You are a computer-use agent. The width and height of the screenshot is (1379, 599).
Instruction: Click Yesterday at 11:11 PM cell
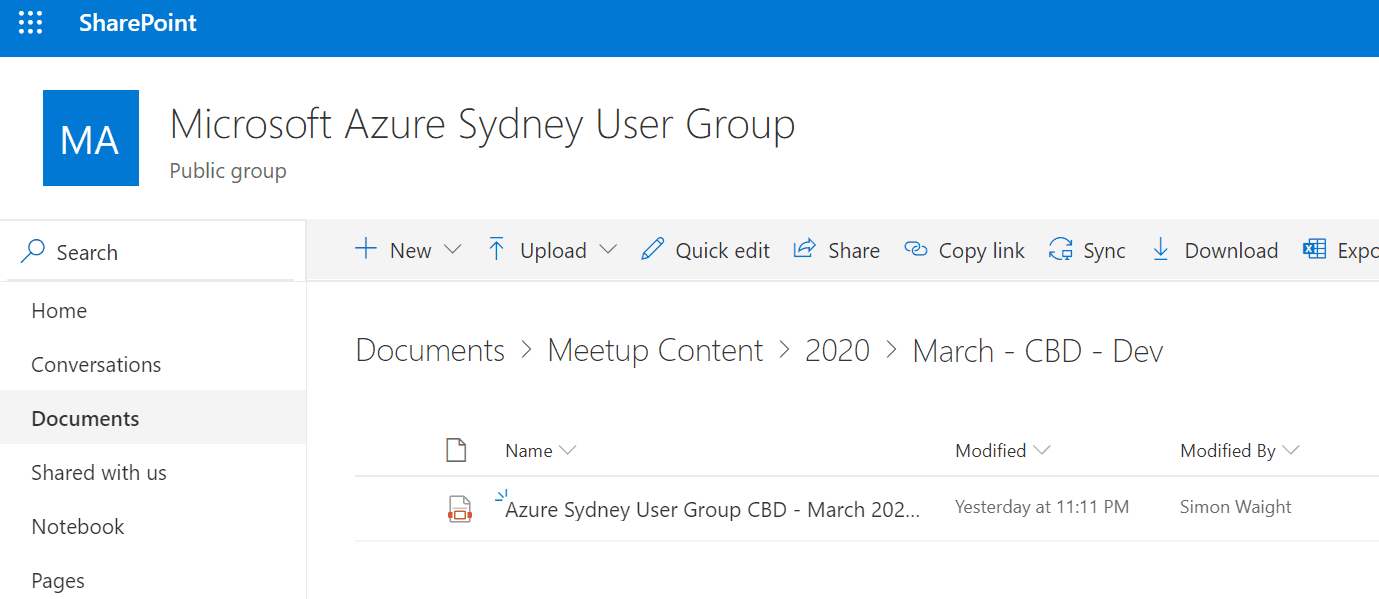pos(1042,507)
